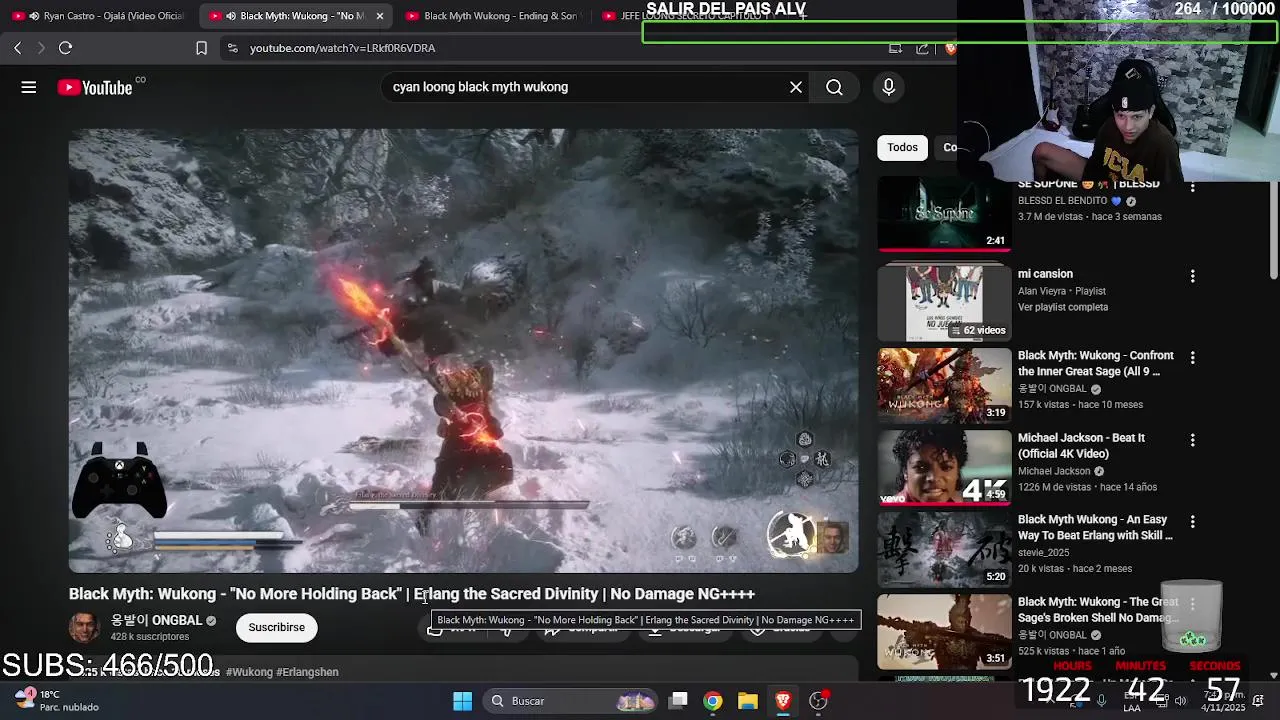The width and height of the screenshot is (1280, 720).
Task: Open the ONGBAL channel avatar
Action: pos(84,627)
